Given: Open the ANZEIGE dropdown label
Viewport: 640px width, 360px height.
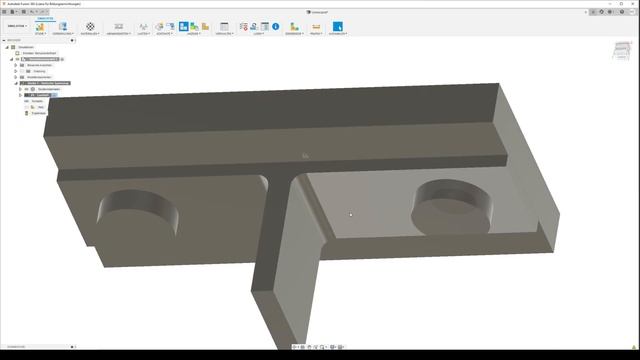Looking at the screenshot, I should (x=194, y=33).
